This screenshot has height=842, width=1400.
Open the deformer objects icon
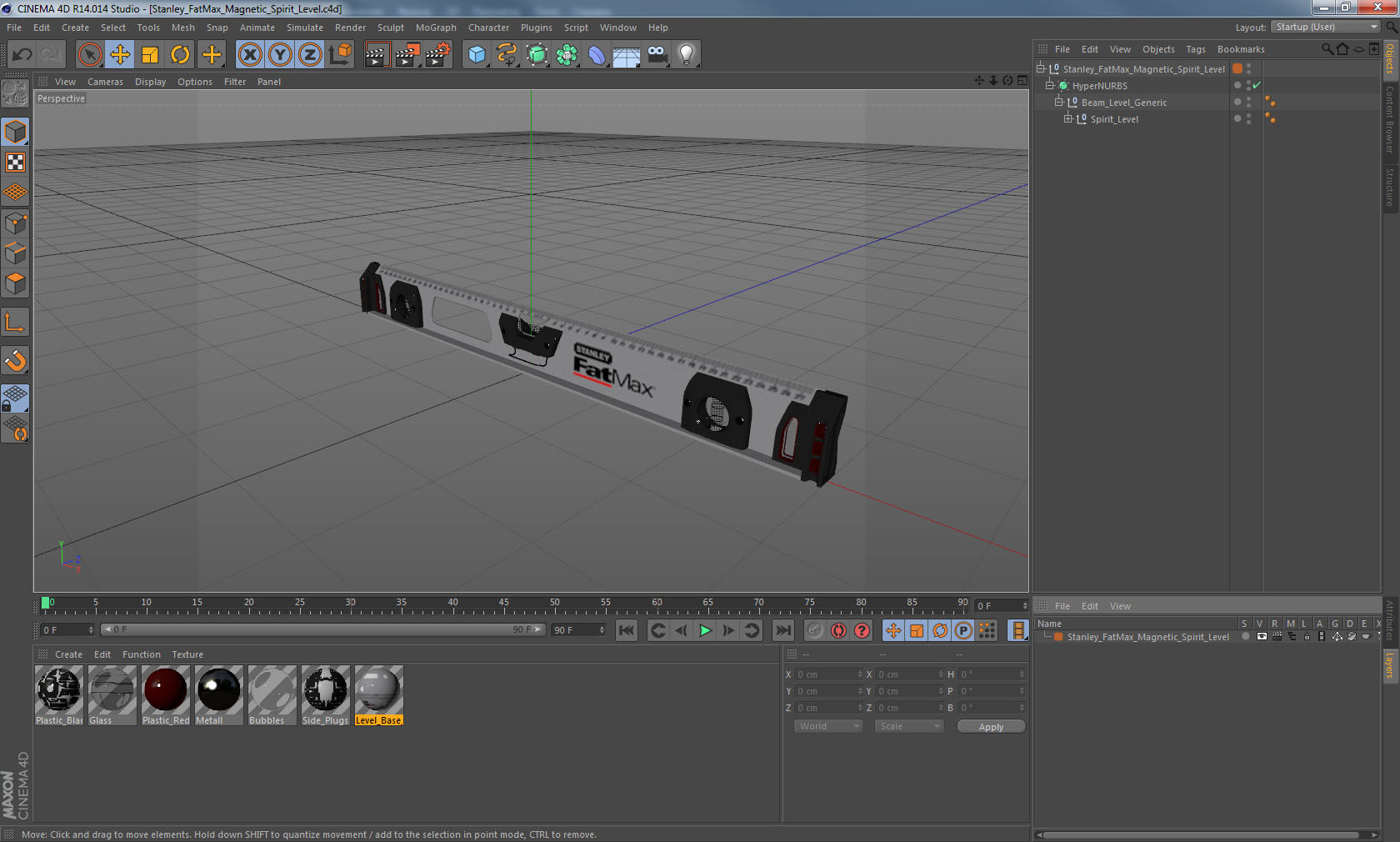point(597,55)
